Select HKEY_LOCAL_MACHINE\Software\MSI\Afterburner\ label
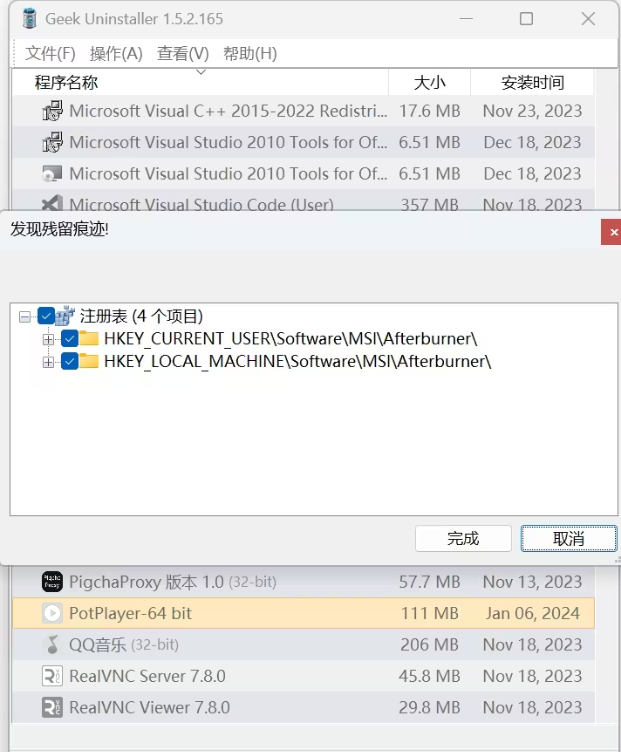The image size is (621, 752). coord(298,361)
